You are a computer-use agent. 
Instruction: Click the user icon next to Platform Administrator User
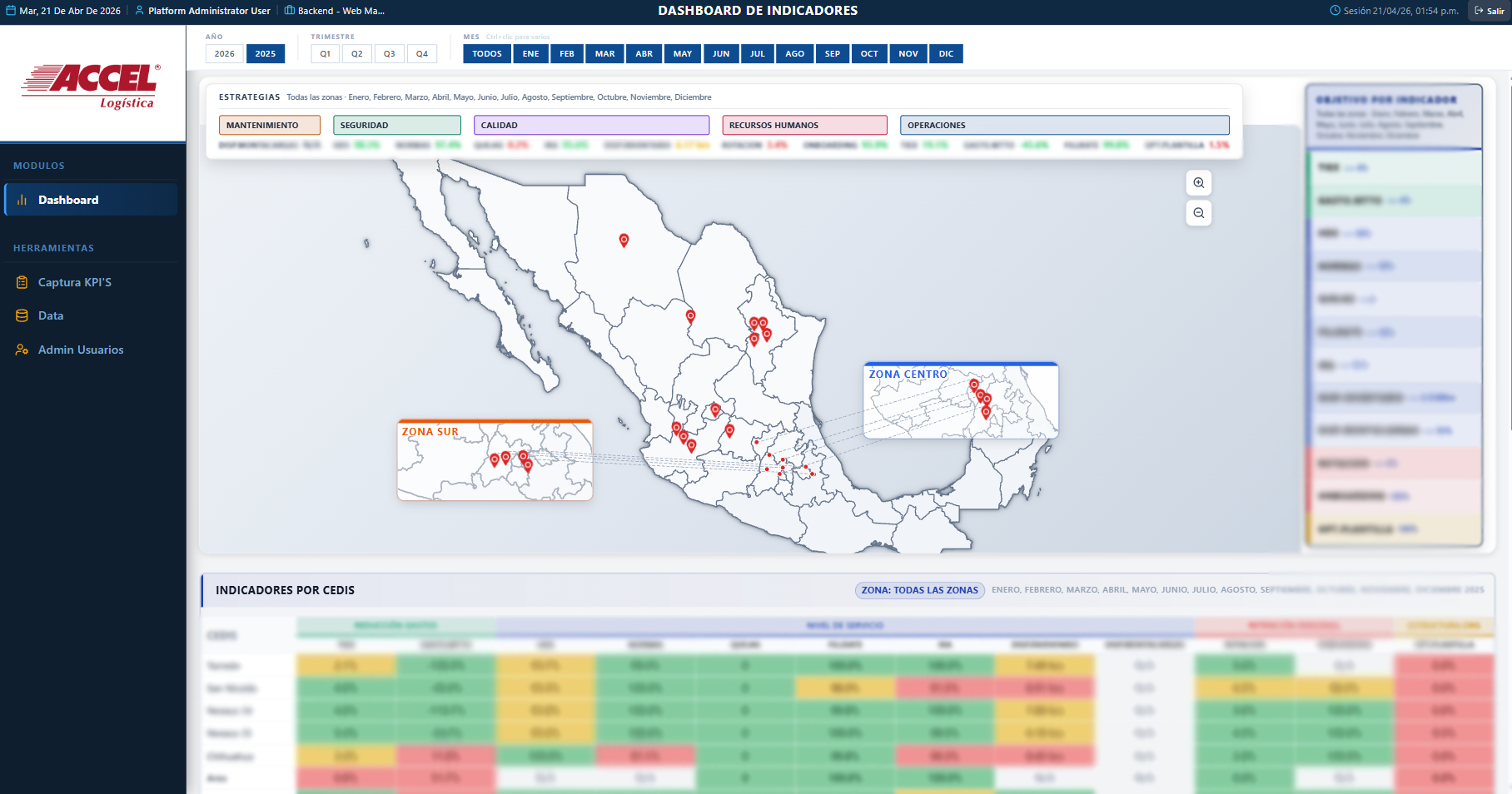[139, 11]
